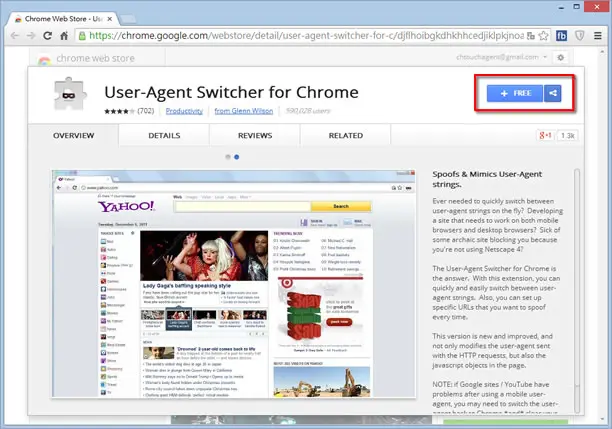The width and height of the screenshot is (612, 429).
Task: Open the fb extension icon
Action: (561, 36)
